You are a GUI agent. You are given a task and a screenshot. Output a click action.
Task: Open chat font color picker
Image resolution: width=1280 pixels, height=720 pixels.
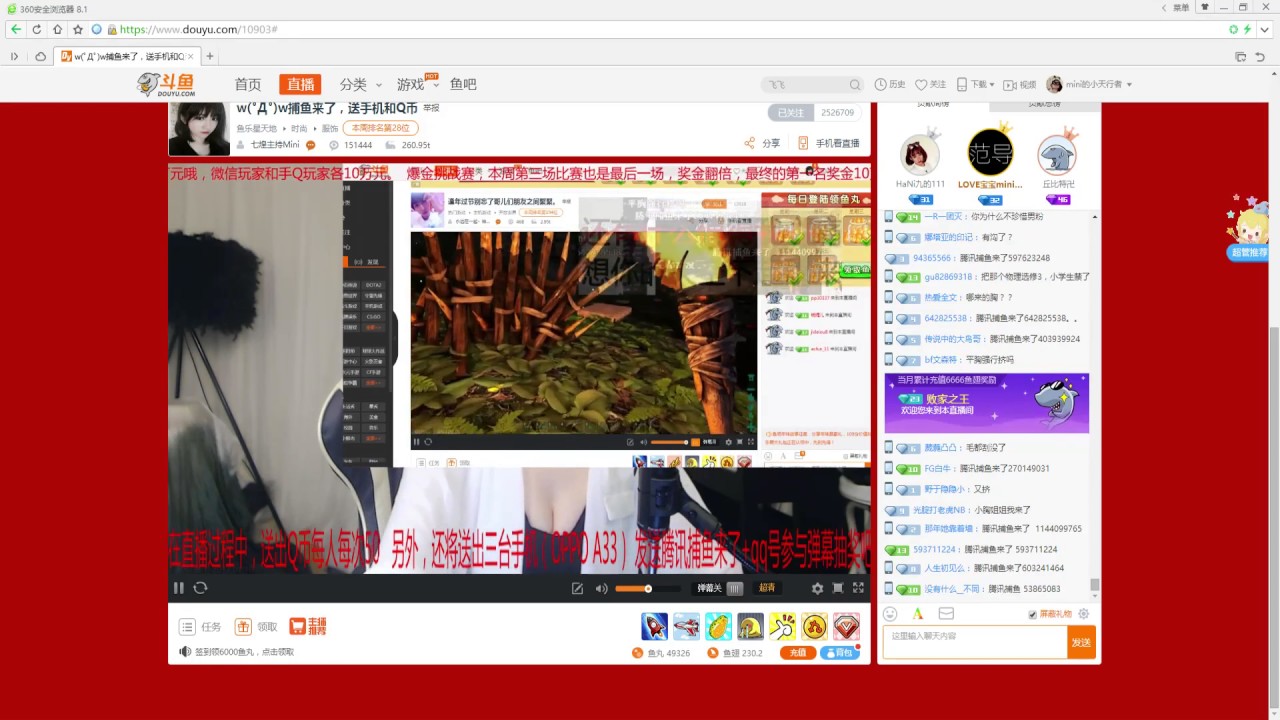[x=918, y=614]
